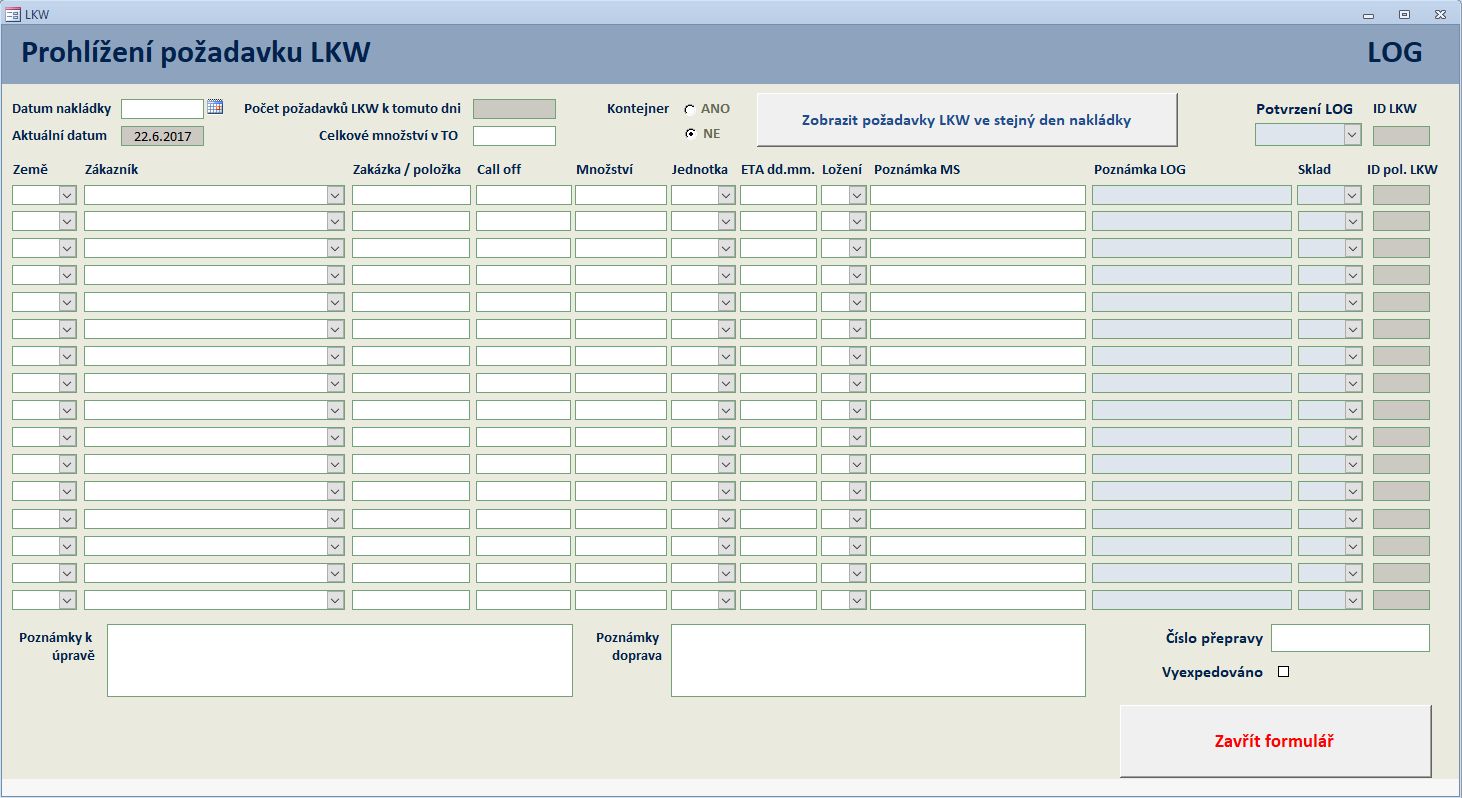Expand the Zákazník dropdown in the first row
The height and width of the screenshot is (798, 1462).
click(335, 196)
